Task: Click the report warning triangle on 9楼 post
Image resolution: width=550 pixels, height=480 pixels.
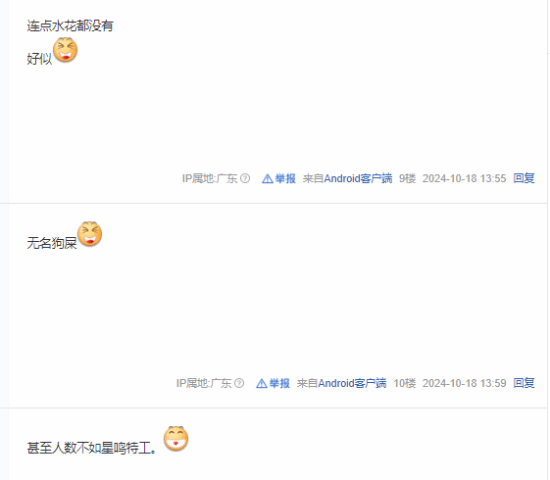Action: [267, 179]
